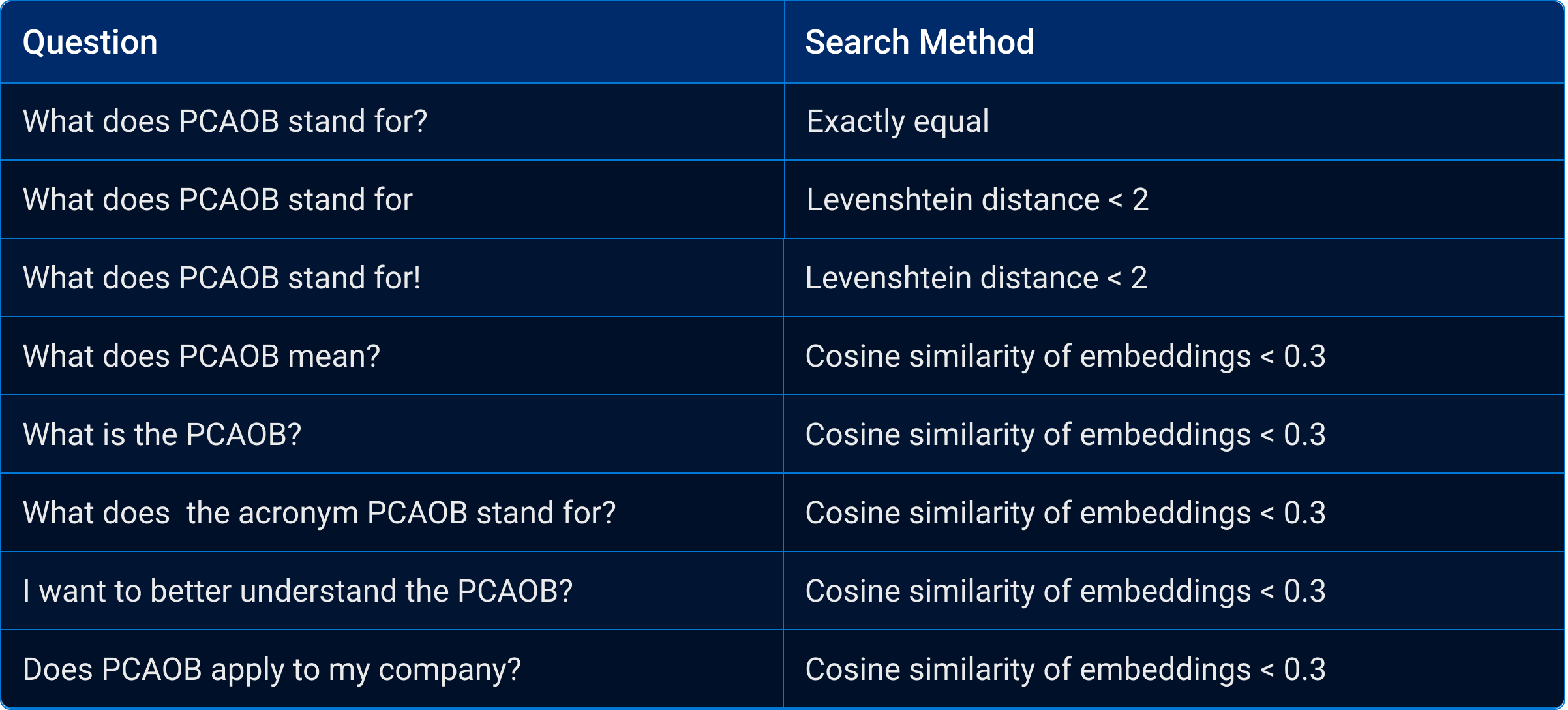Screen dimensions: 1568x710
Task: Click 'I want to better understand the PCAOB?'
Action: (393, 591)
